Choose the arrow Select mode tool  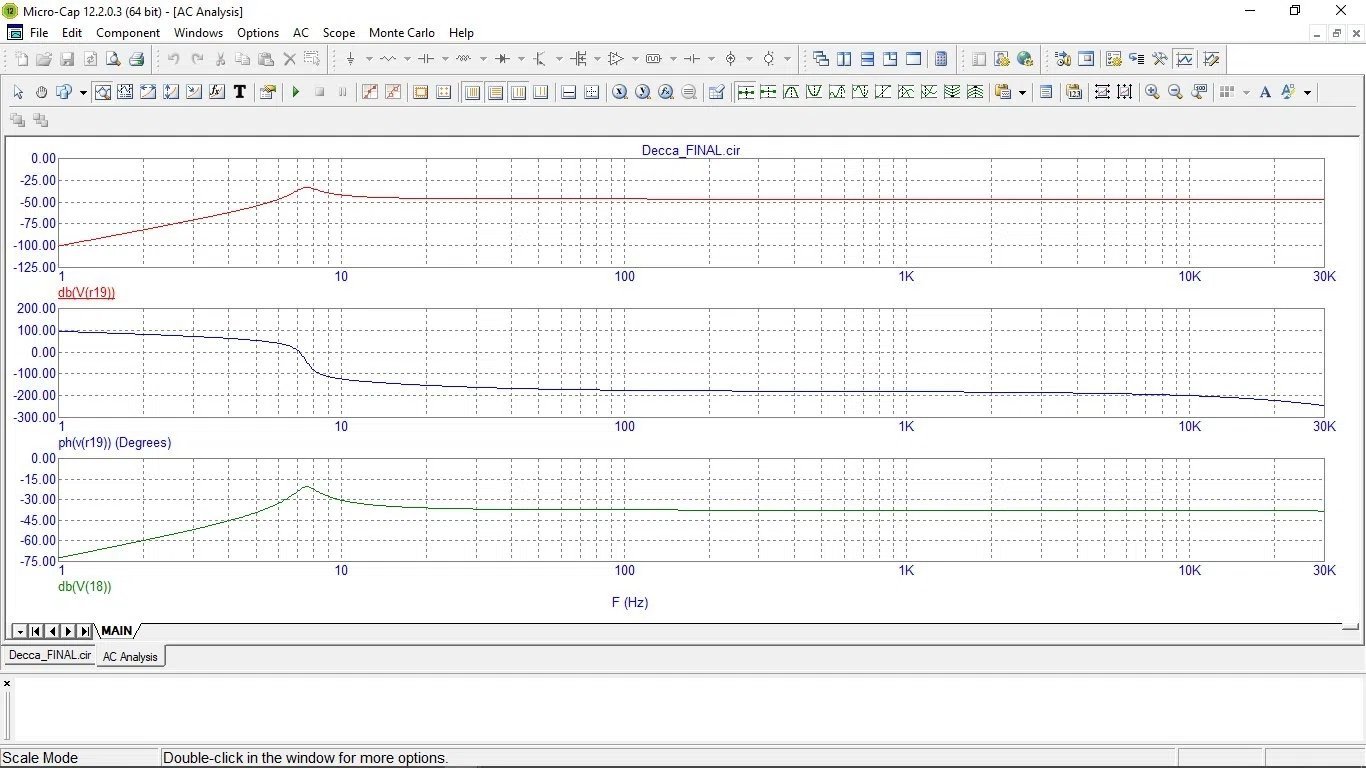(18, 92)
